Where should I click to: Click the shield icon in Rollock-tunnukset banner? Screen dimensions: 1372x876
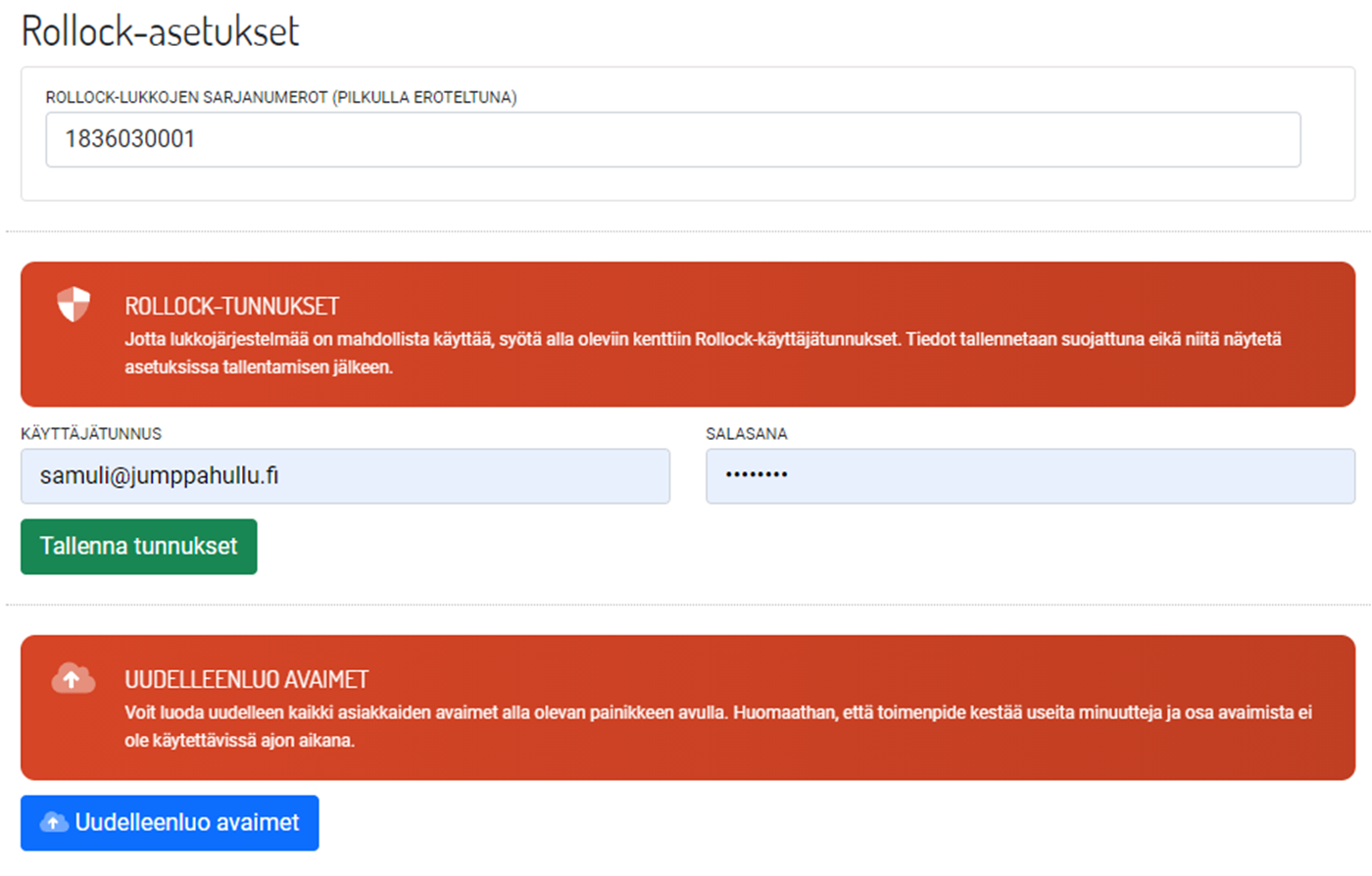tap(73, 305)
